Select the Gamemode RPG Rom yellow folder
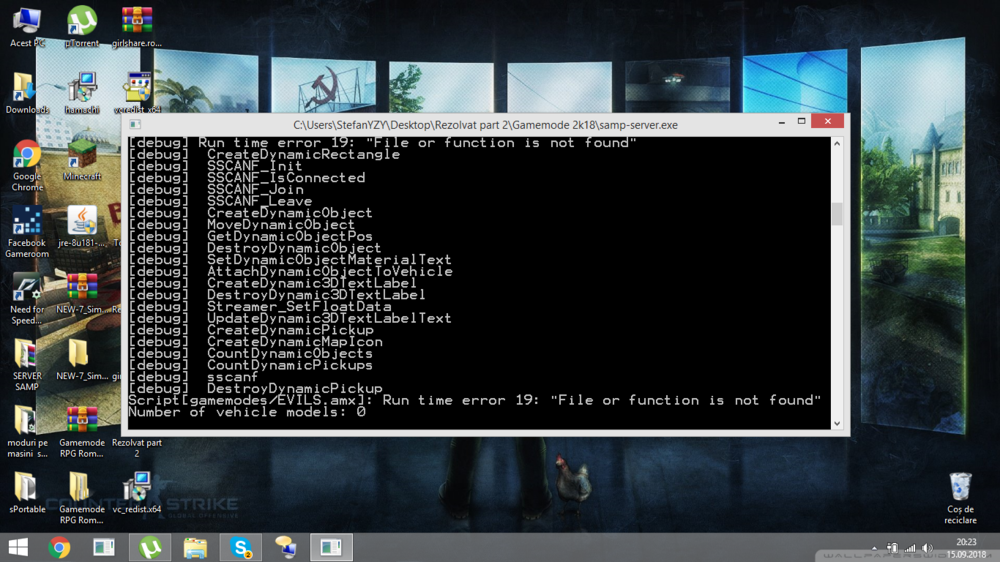1000x562 pixels. pyautogui.click(x=82, y=498)
